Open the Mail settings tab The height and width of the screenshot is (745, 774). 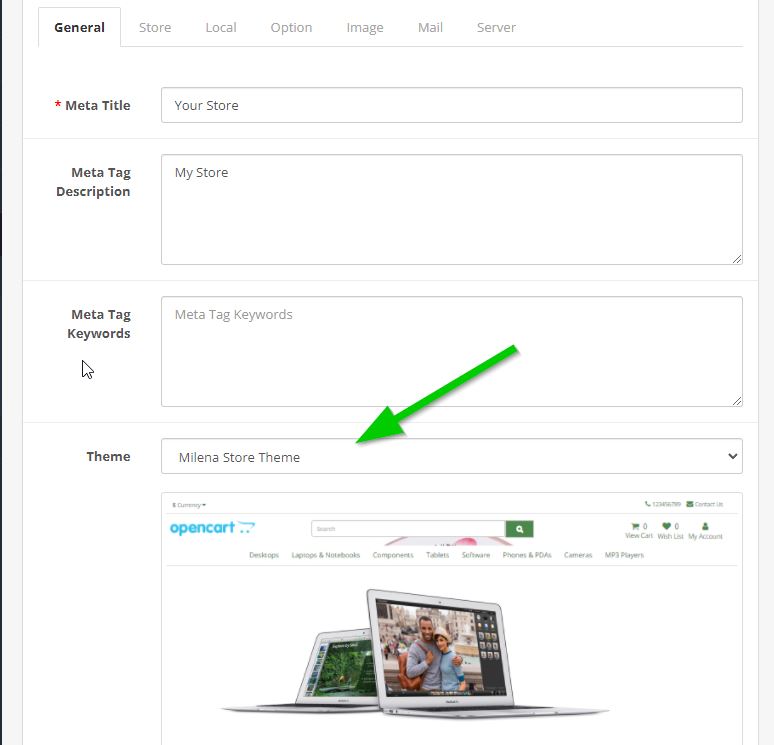(x=430, y=27)
